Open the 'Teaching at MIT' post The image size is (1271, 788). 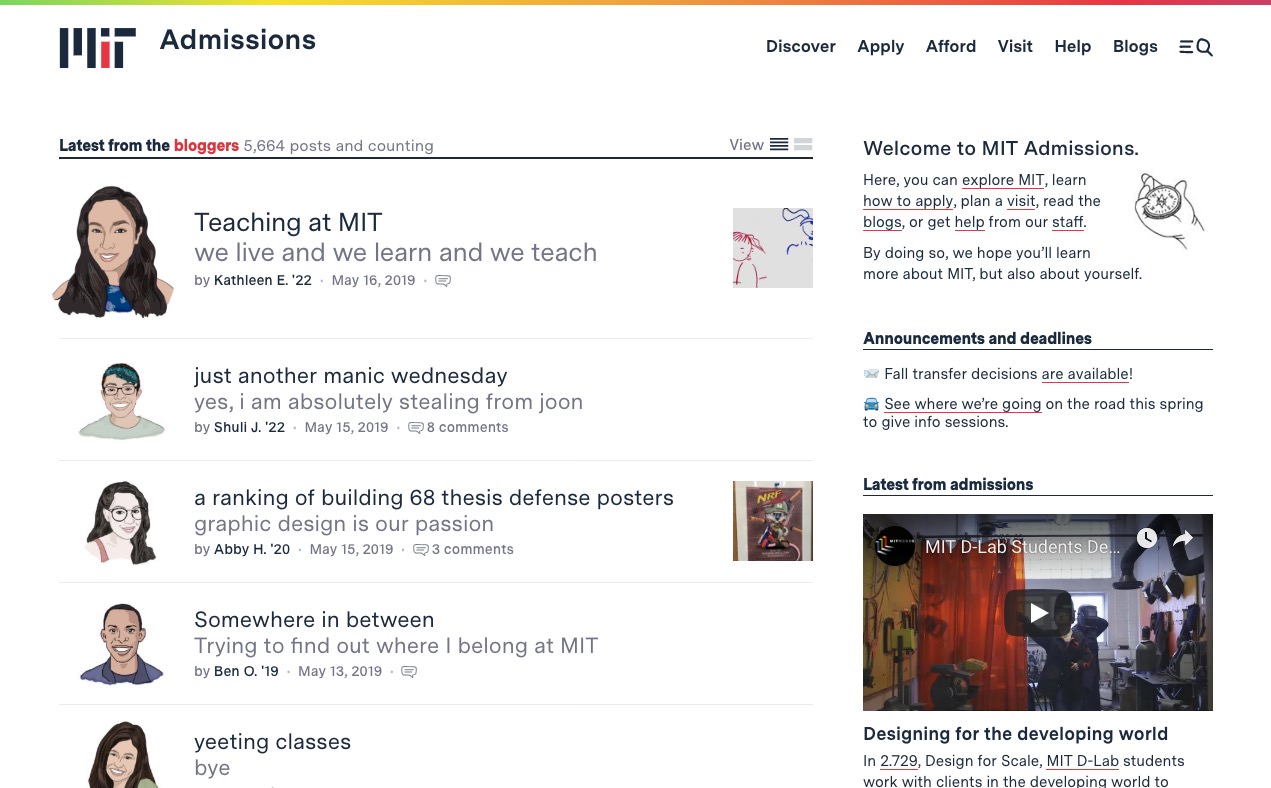(x=288, y=222)
